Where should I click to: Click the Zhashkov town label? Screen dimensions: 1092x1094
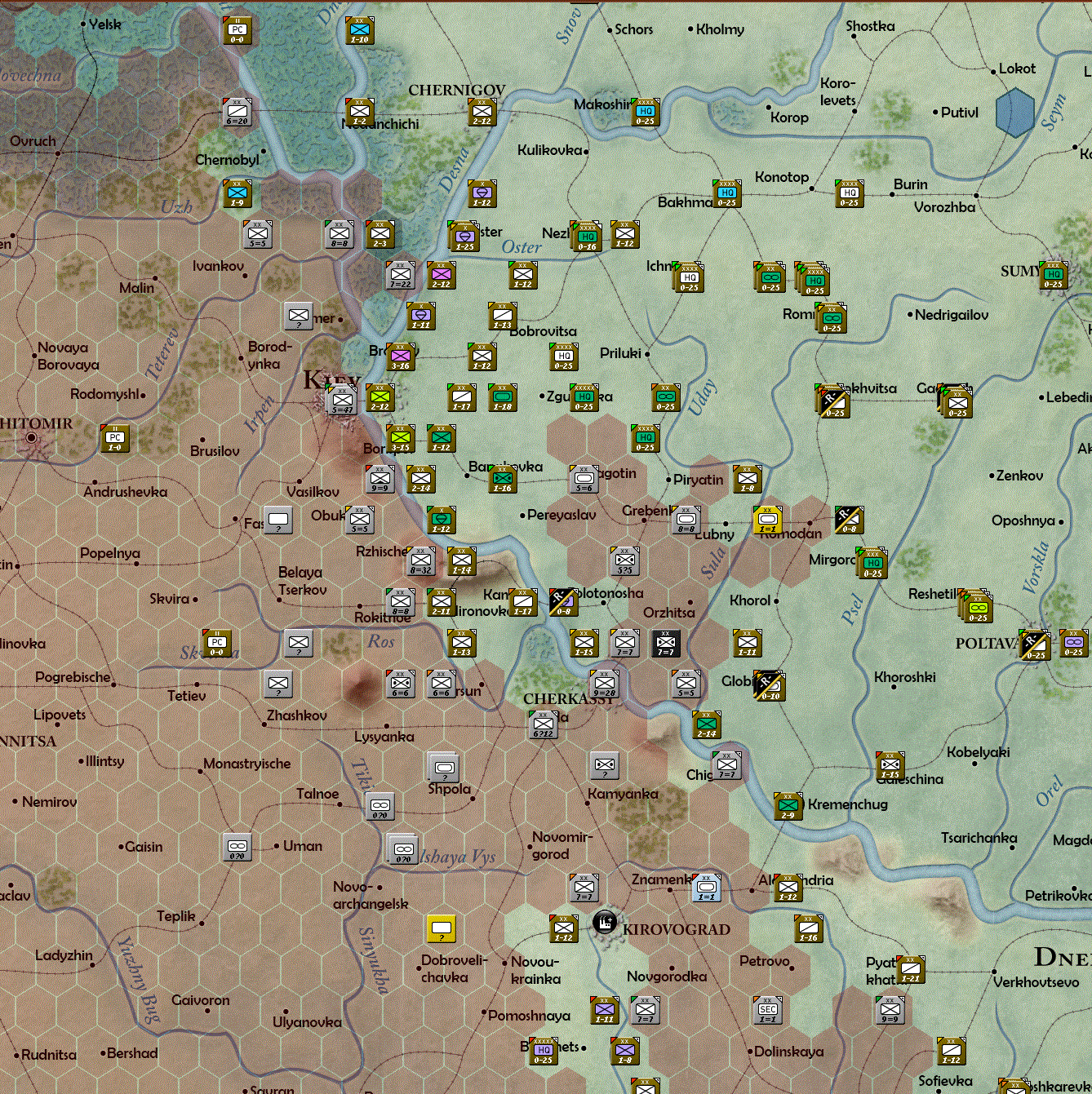[297, 715]
